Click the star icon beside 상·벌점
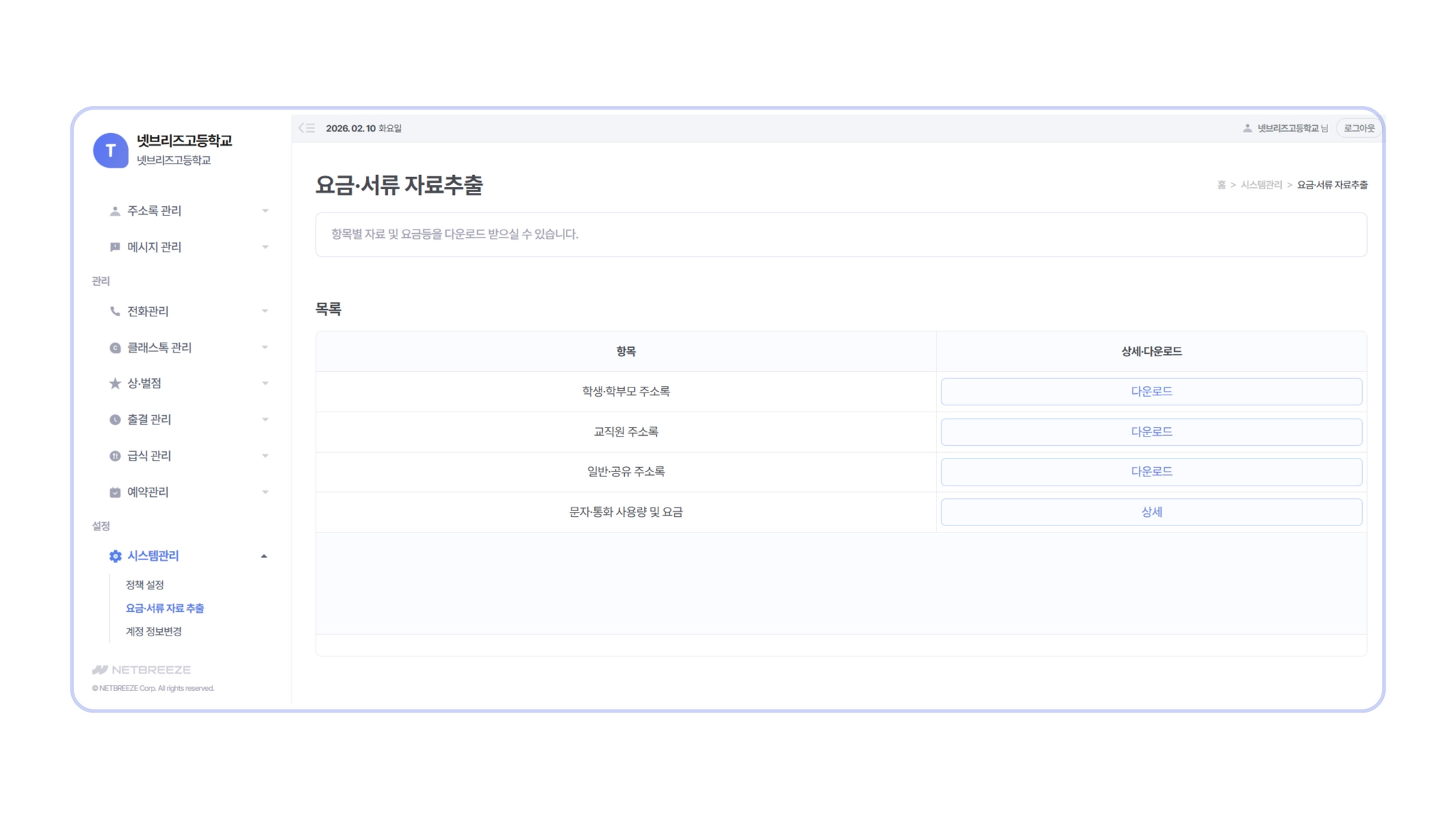This screenshot has height=819, width=1456. (114, 383)
